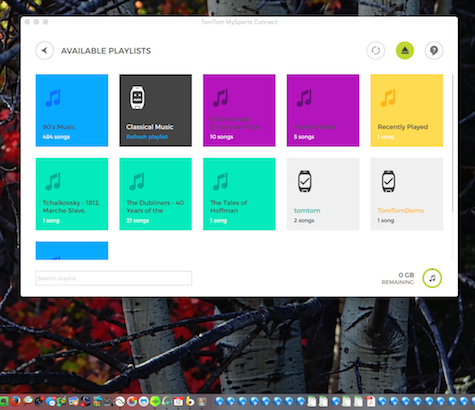Click the TomTomDemo playlist name
Image resolution: width=475 pixels, height=410 pixels.
coord(401,210)
